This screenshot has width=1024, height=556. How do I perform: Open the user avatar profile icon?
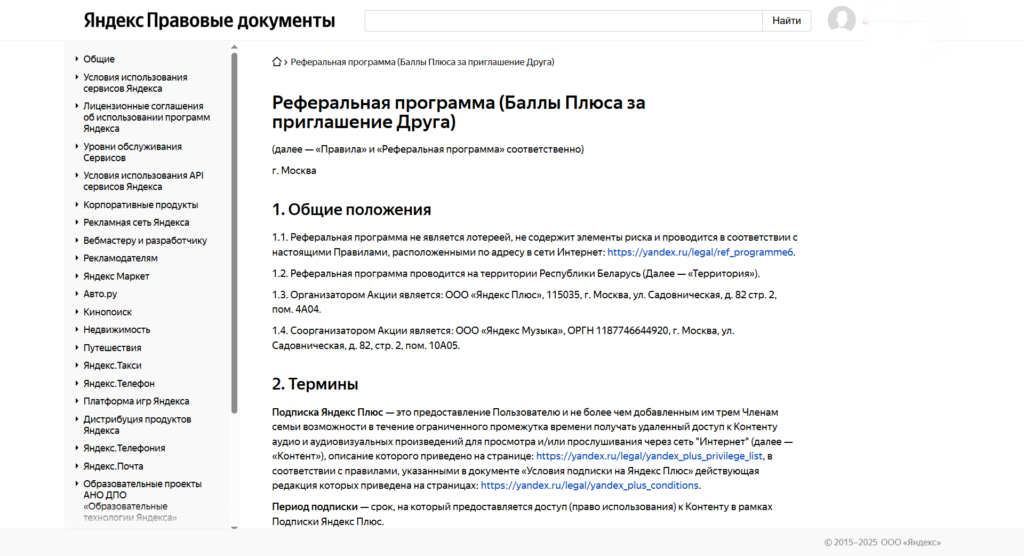(842, 20)
